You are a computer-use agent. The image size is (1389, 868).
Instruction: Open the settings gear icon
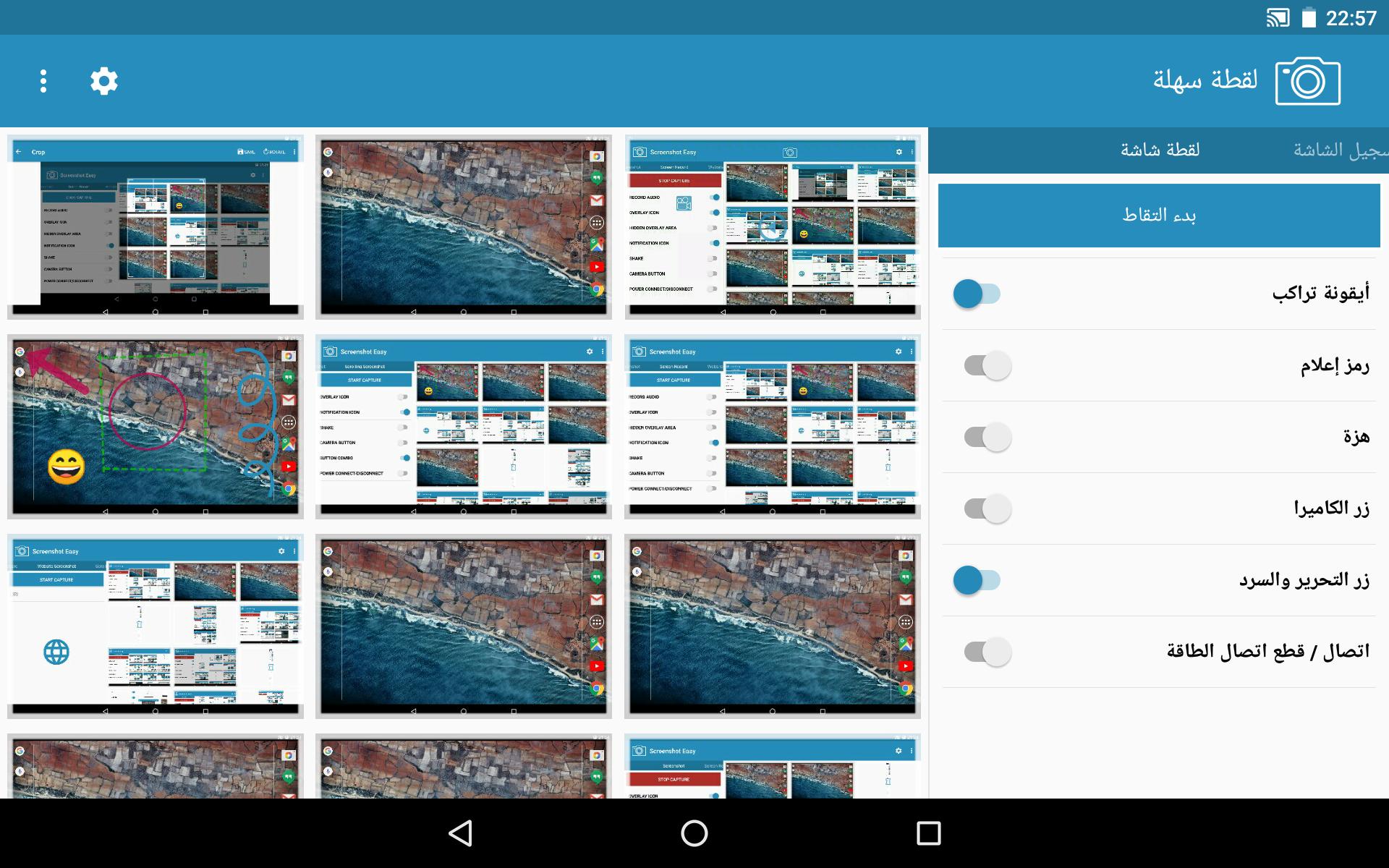pyautogui.click(x=104, y=81)
